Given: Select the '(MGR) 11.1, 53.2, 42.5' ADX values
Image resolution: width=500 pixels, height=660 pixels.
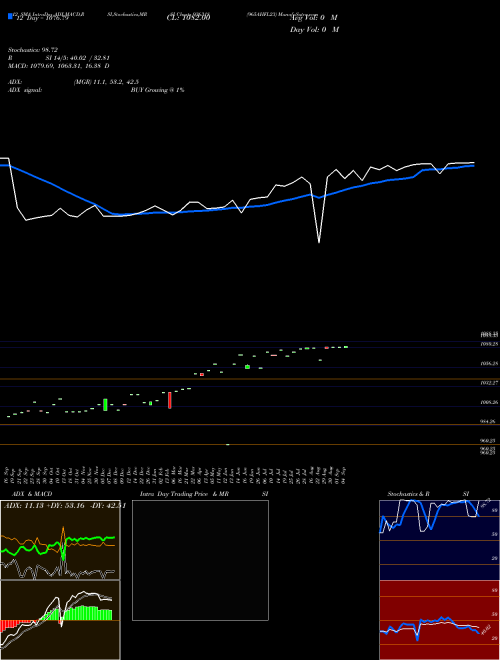Looking at the screenshot, I should tap(106, 82).
